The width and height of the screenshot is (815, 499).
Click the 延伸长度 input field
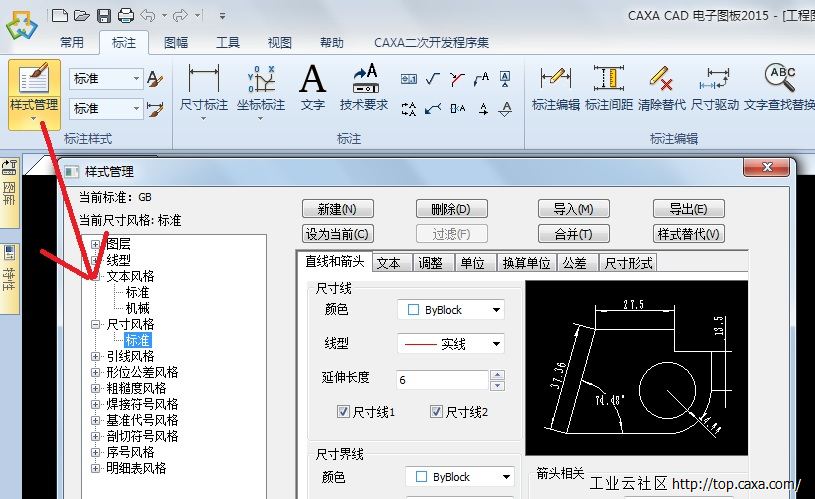[x=440, y=379]
